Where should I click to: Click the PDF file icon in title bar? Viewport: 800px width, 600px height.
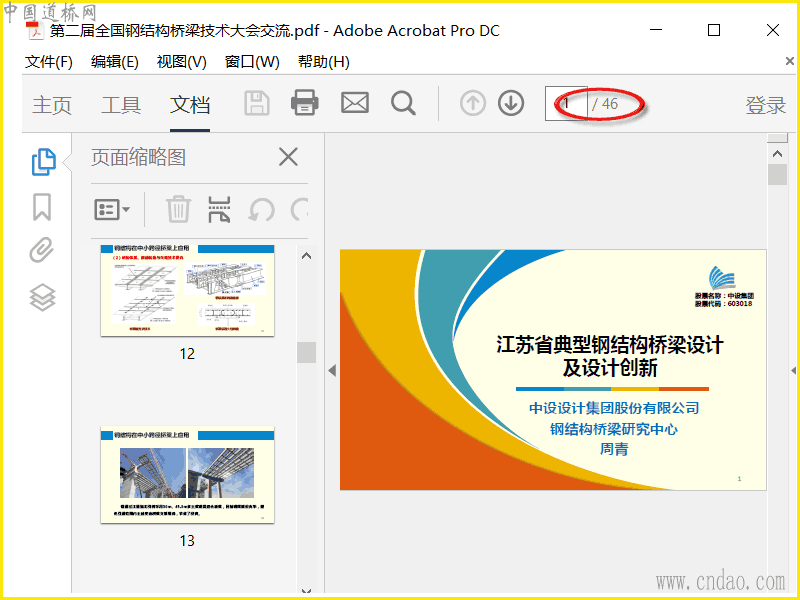pyautogui.click(x=35, y=30)
